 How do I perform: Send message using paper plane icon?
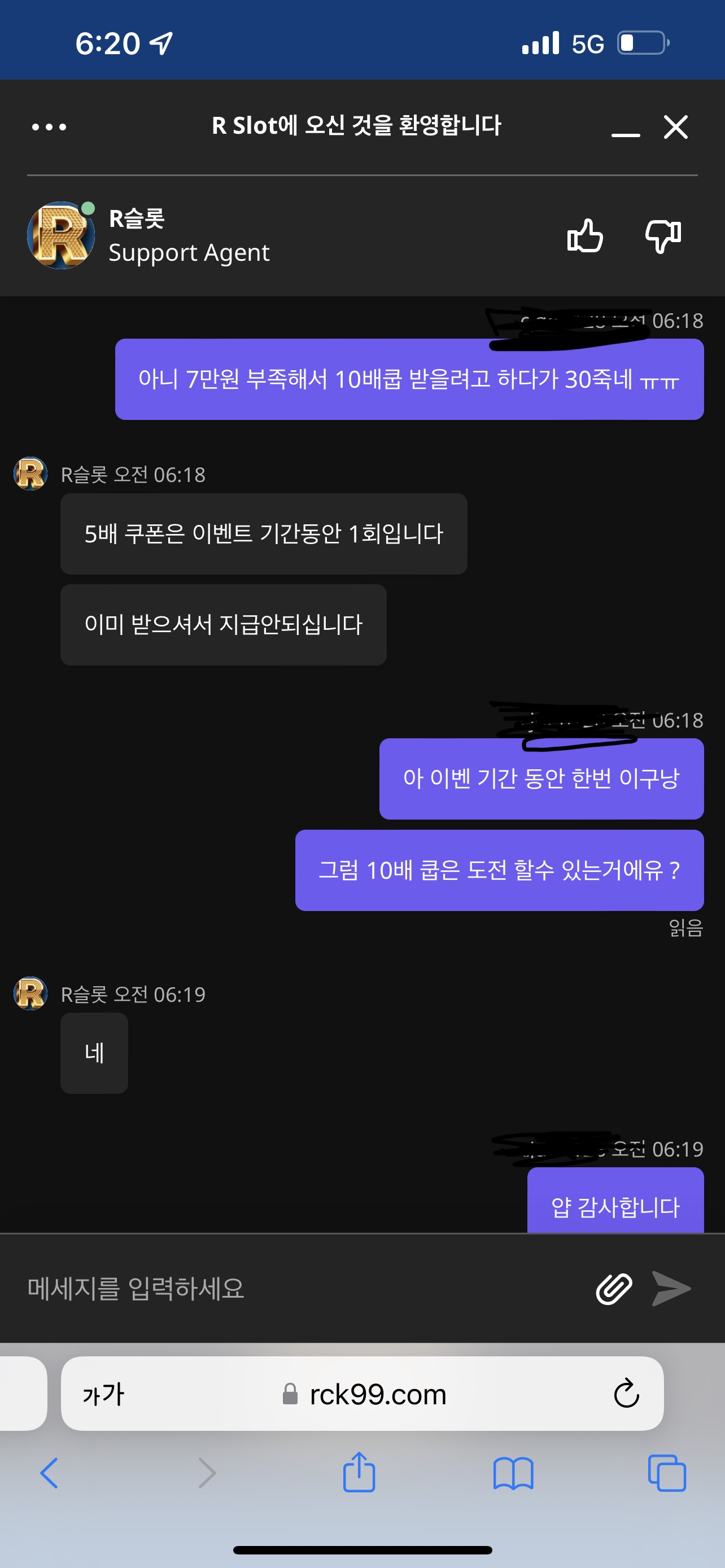[671, 1288]
